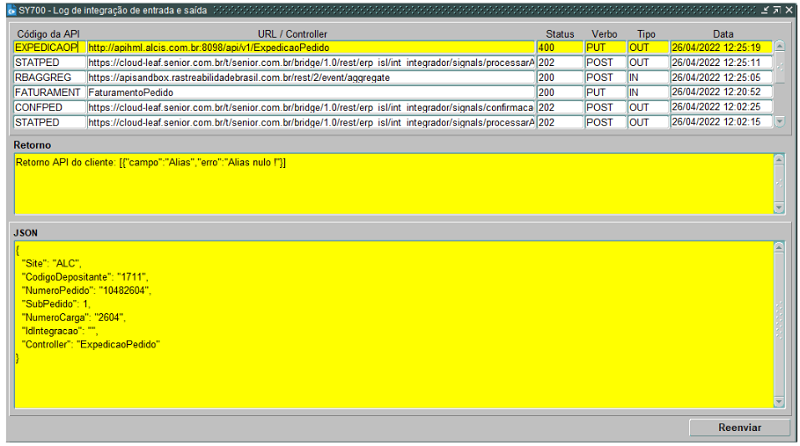Select the date 26/04/2022 12:25:05 cell
Image resolution: width=800 pixels, height=446 pixels.
tap(721, 78)
